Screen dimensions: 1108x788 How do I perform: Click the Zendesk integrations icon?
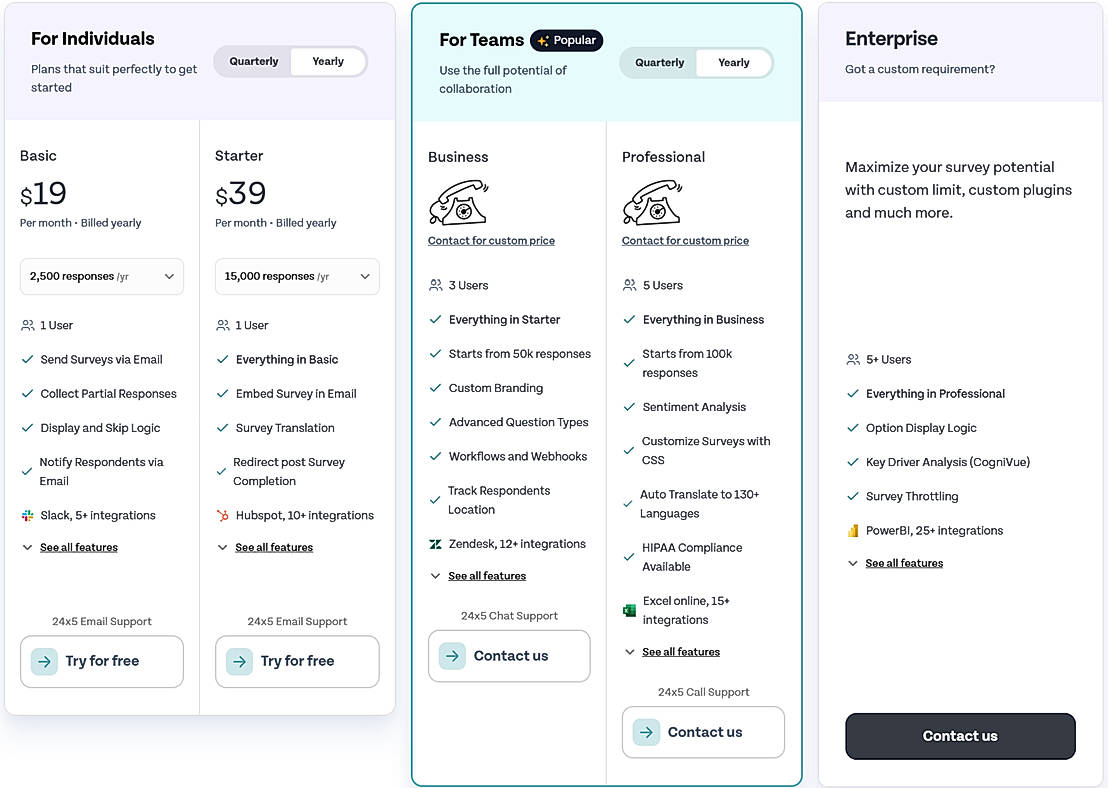(435, 544)
